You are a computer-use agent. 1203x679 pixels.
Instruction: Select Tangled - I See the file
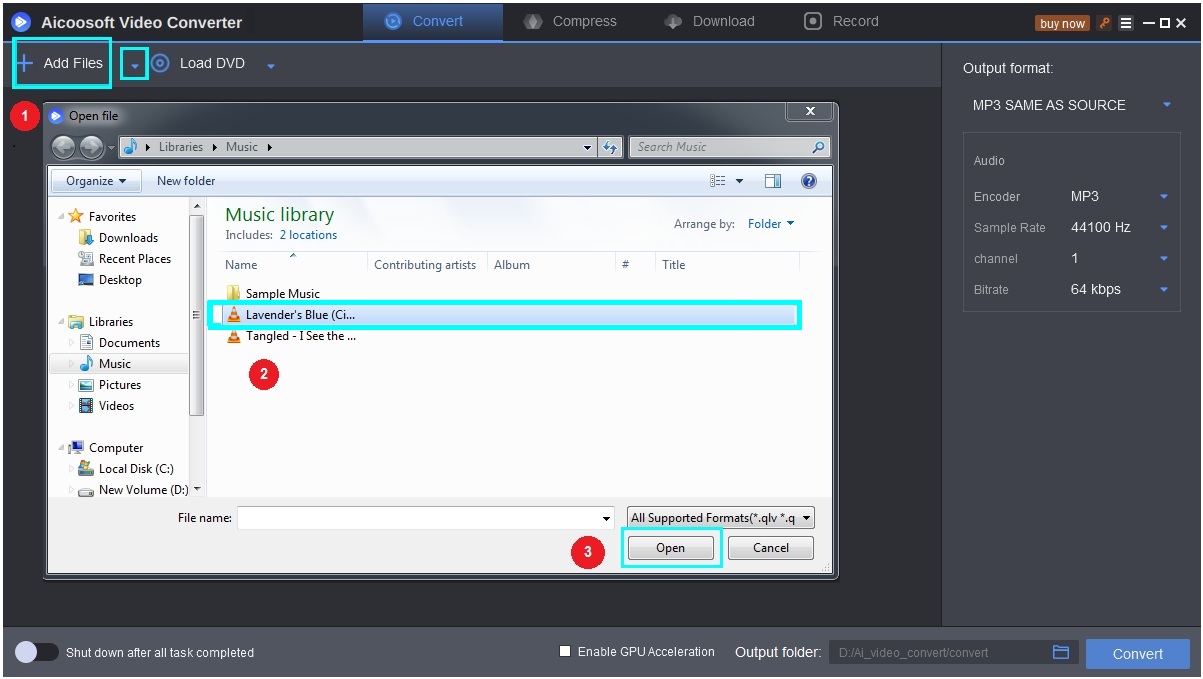(300, 336)
